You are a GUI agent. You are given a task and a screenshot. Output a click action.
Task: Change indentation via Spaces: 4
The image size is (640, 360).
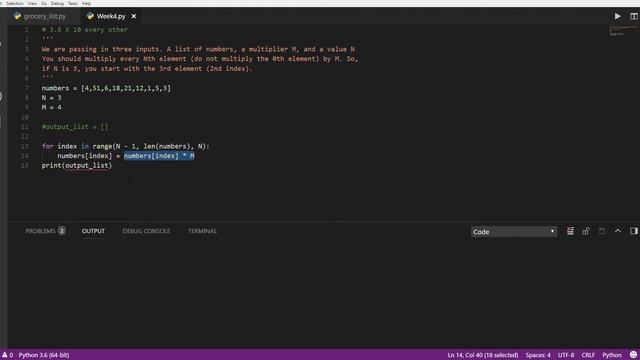tap(538, 355)
